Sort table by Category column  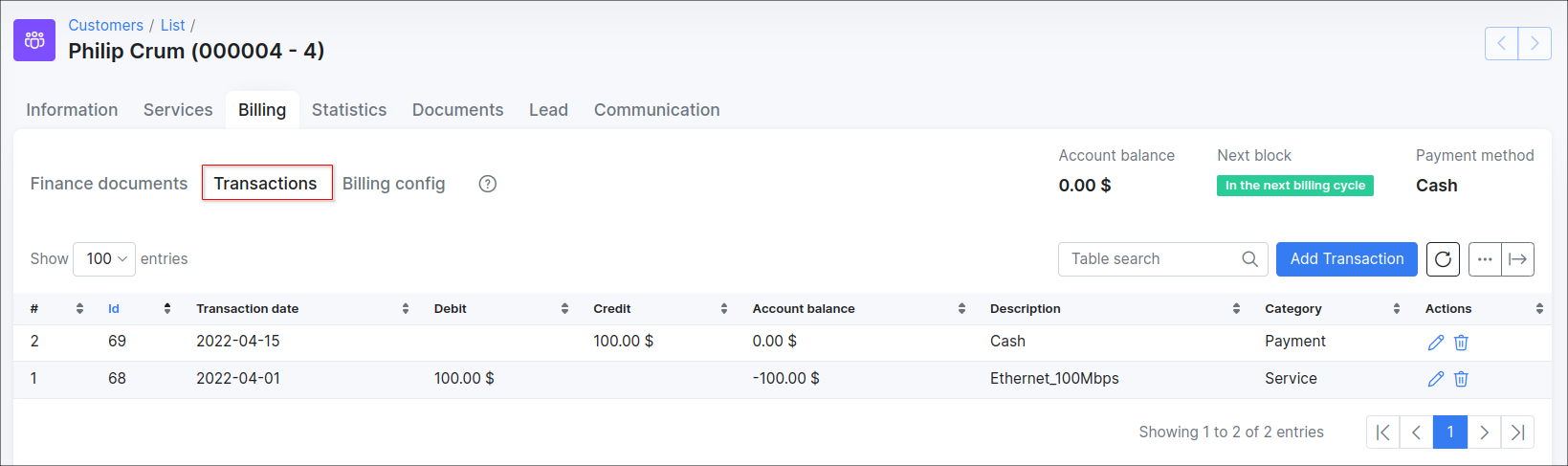coord(1292,309)
